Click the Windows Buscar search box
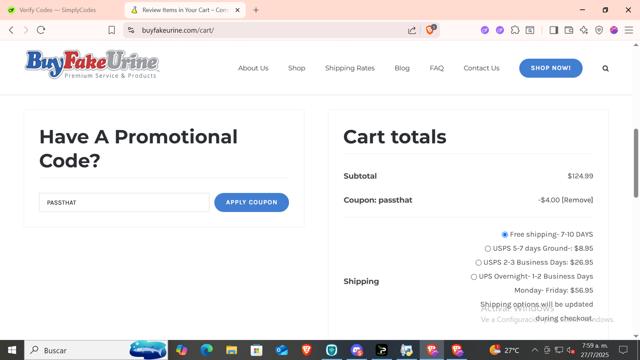Viewport: 640px width, 360px height. tap(96, 350)
